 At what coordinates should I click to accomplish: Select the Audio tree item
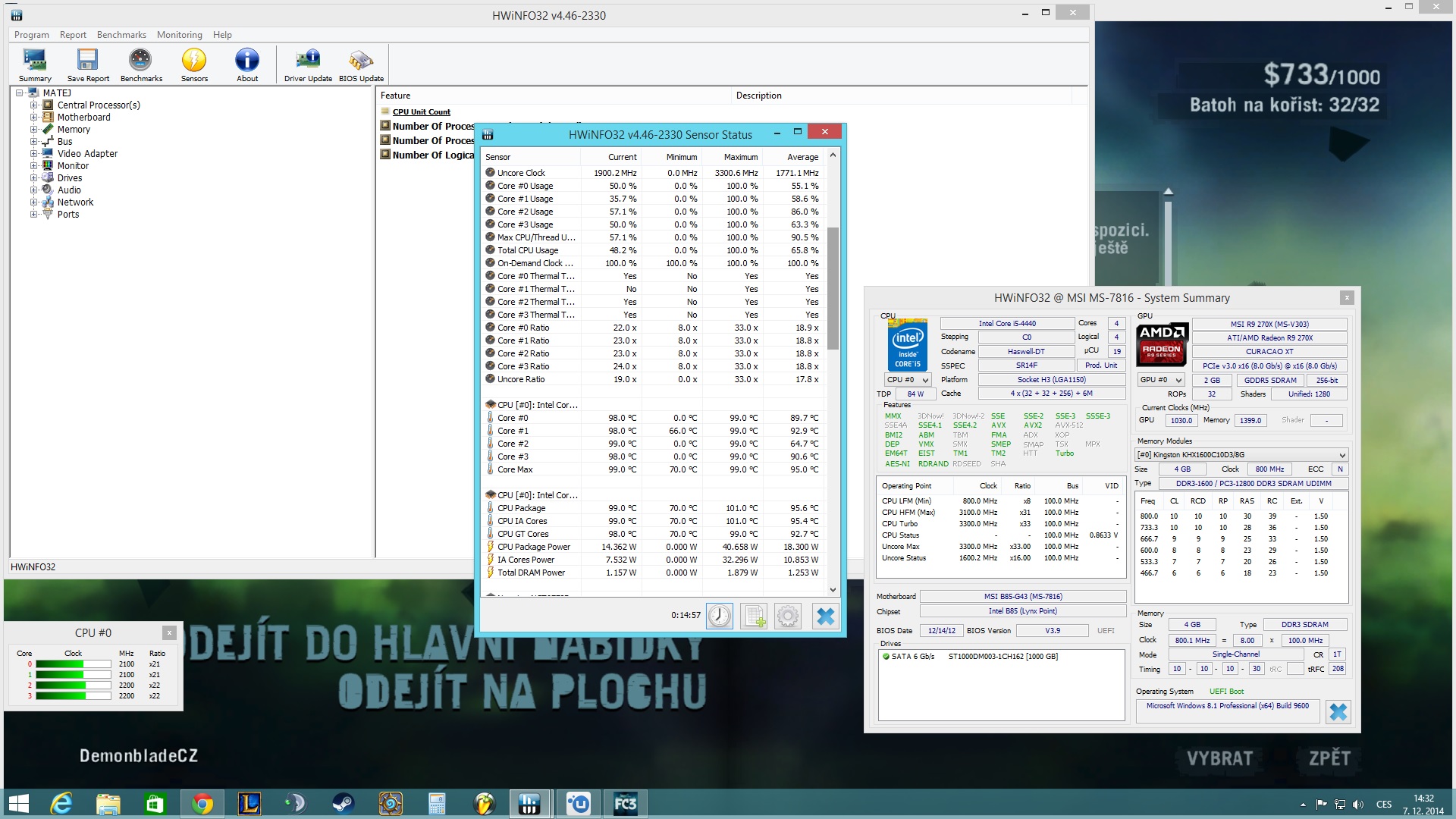pyautogui.click(x=69, y=190)
